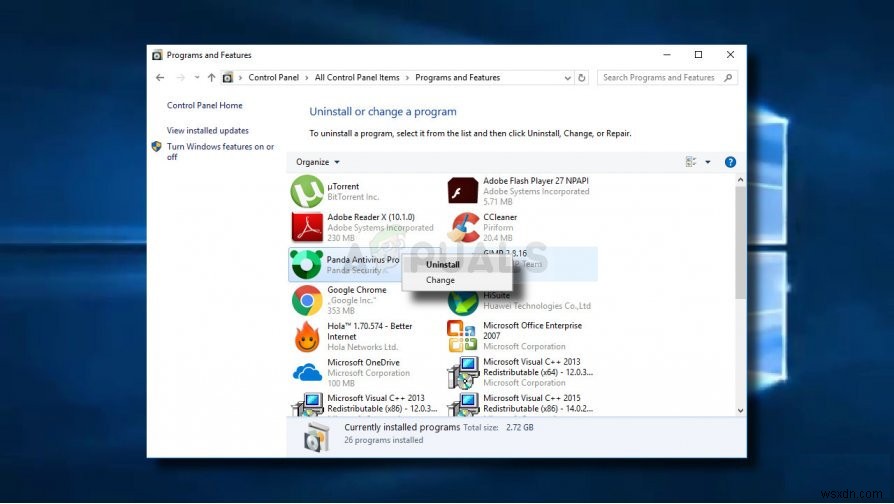The image size is (894, 504).
Task: Select "Adobe Flash Player 27 NPAPI" text
Action: point(536,181)
